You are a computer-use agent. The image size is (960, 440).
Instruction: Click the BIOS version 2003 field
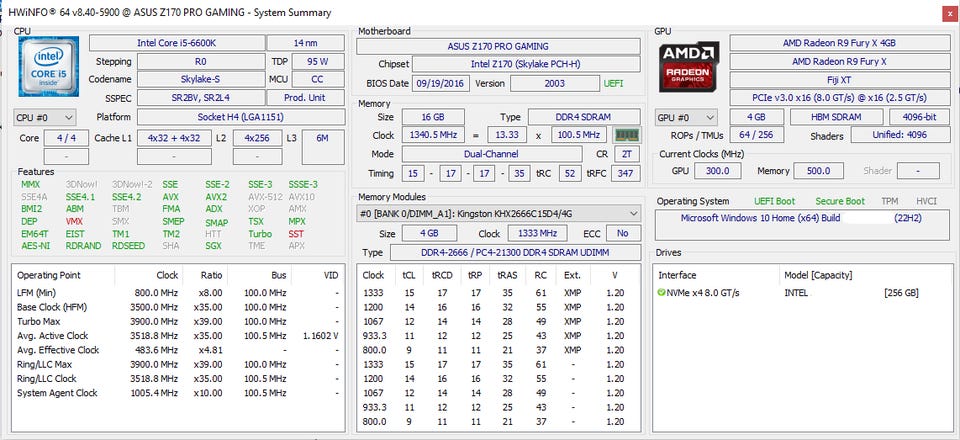[x=555, y=83]
